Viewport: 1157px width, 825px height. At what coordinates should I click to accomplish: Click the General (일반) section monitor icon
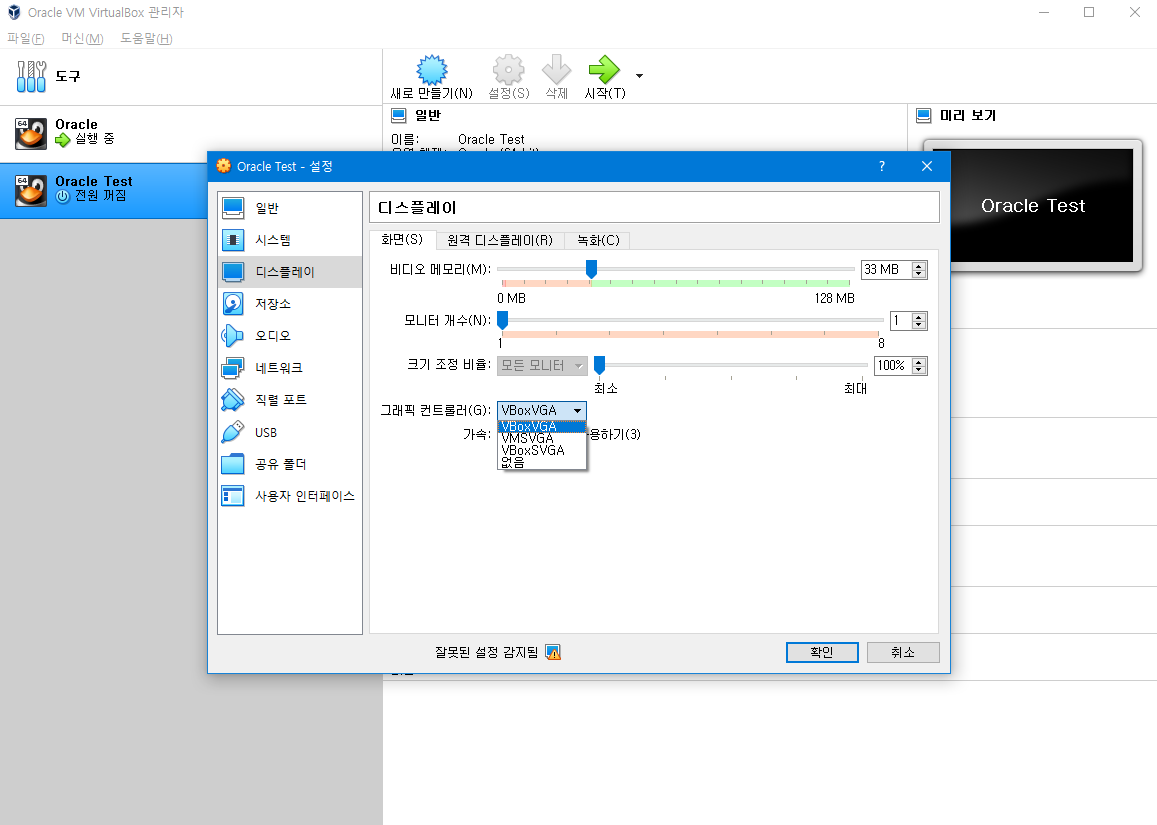coord(399,115)
